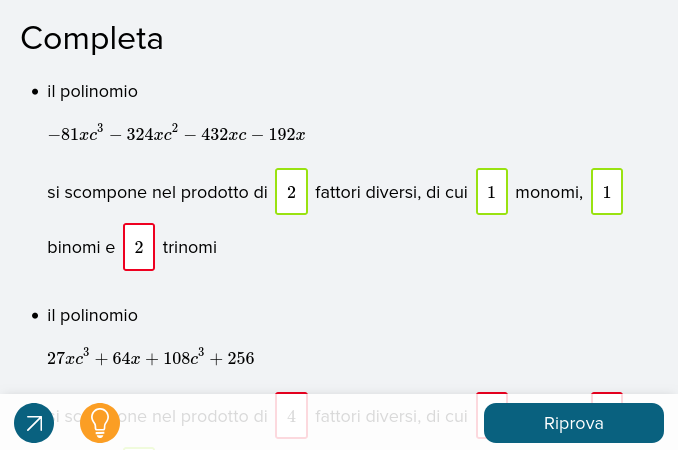Open the orange lightbulb hint

tap(100, 423)
